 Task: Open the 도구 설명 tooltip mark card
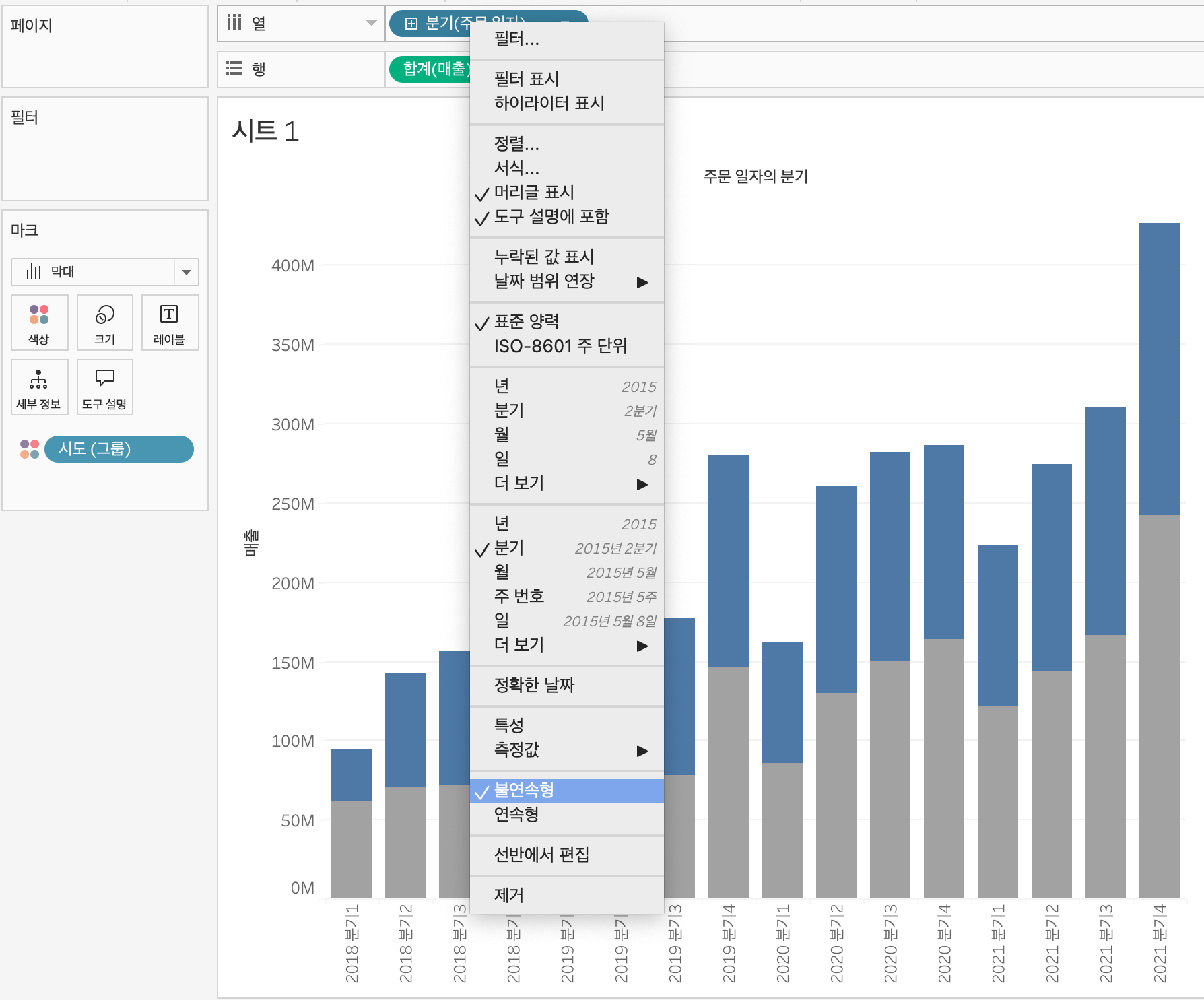[104, 387]
